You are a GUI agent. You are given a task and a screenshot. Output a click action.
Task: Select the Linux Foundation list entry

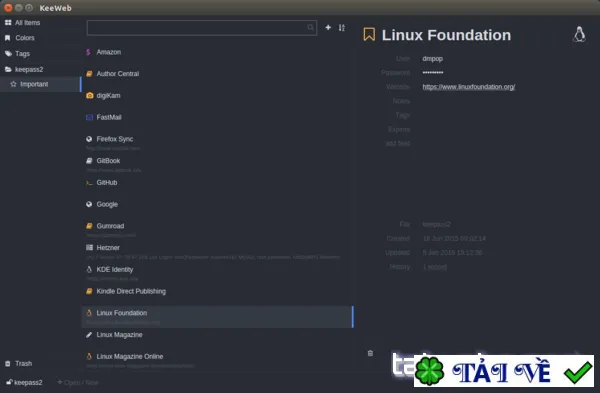tap(218, 316)
